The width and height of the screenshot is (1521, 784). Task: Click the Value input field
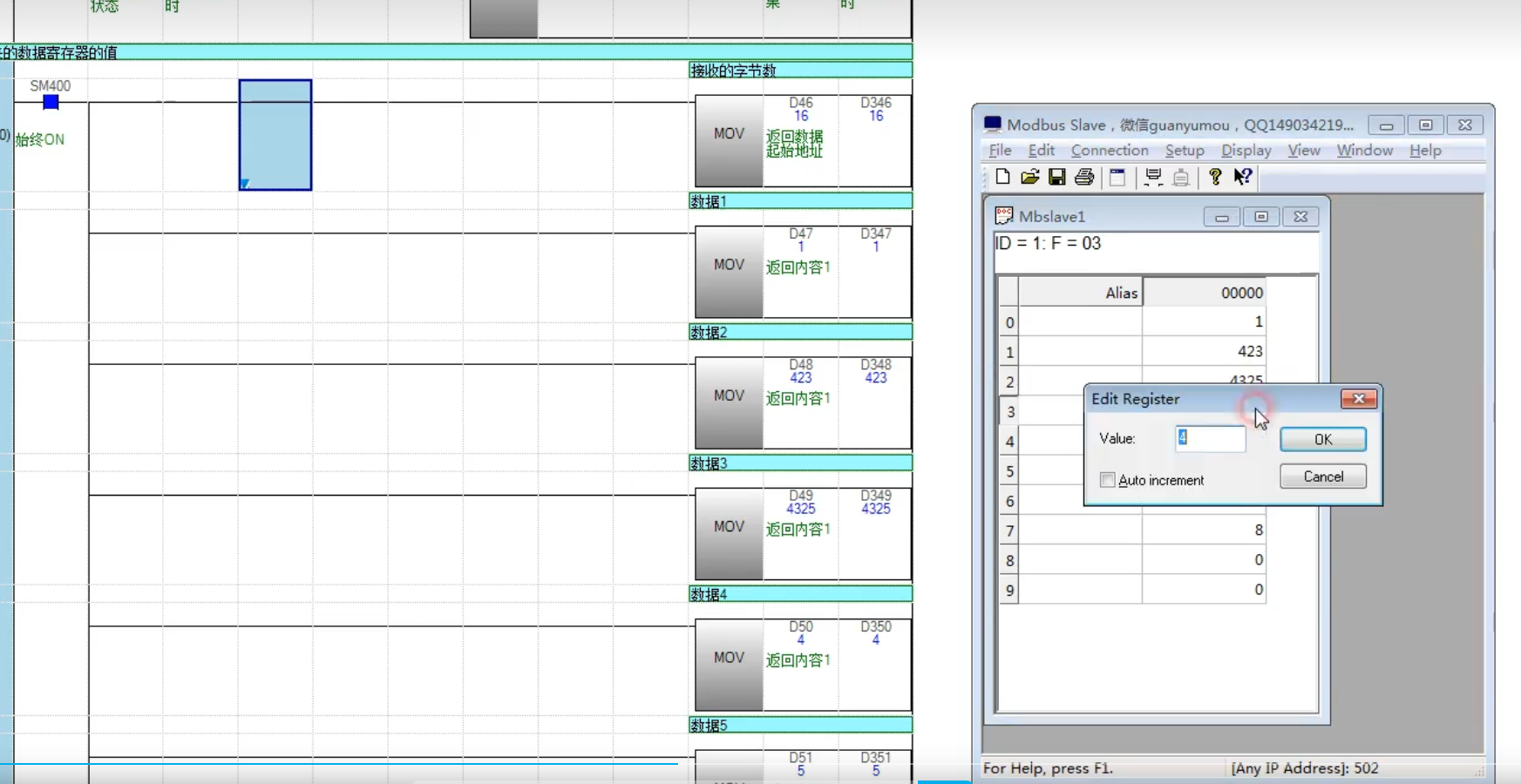1212,438
